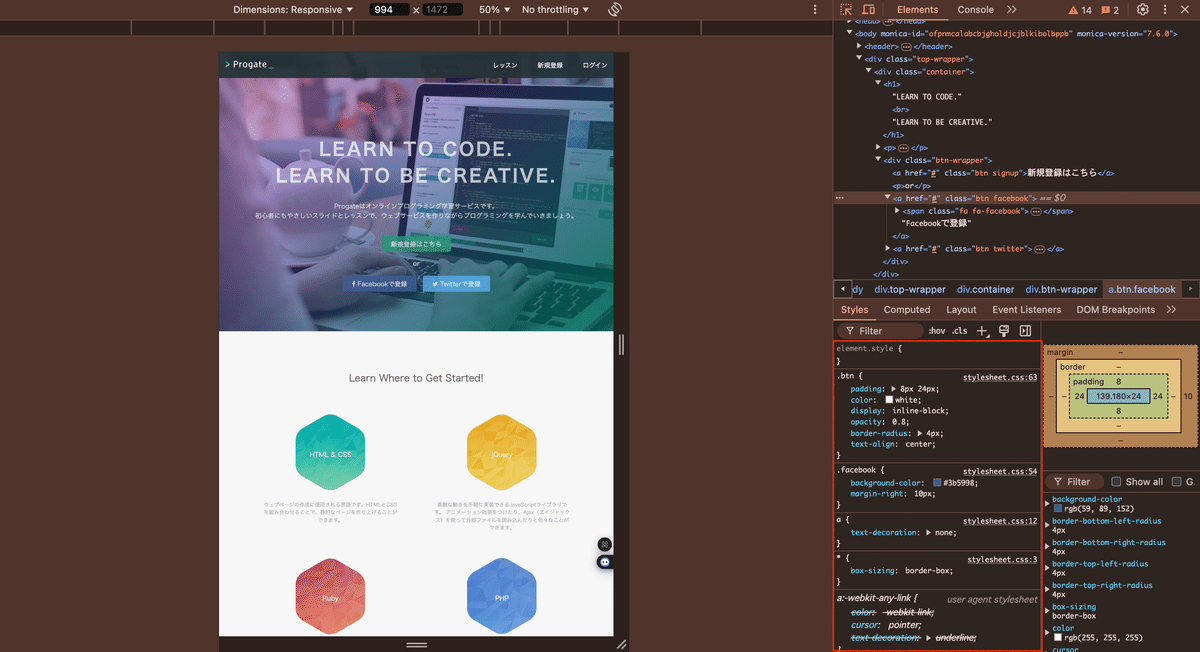Enable the Show all checkbox
This screenshot has height=652, width=1200.
(1116, 481)
